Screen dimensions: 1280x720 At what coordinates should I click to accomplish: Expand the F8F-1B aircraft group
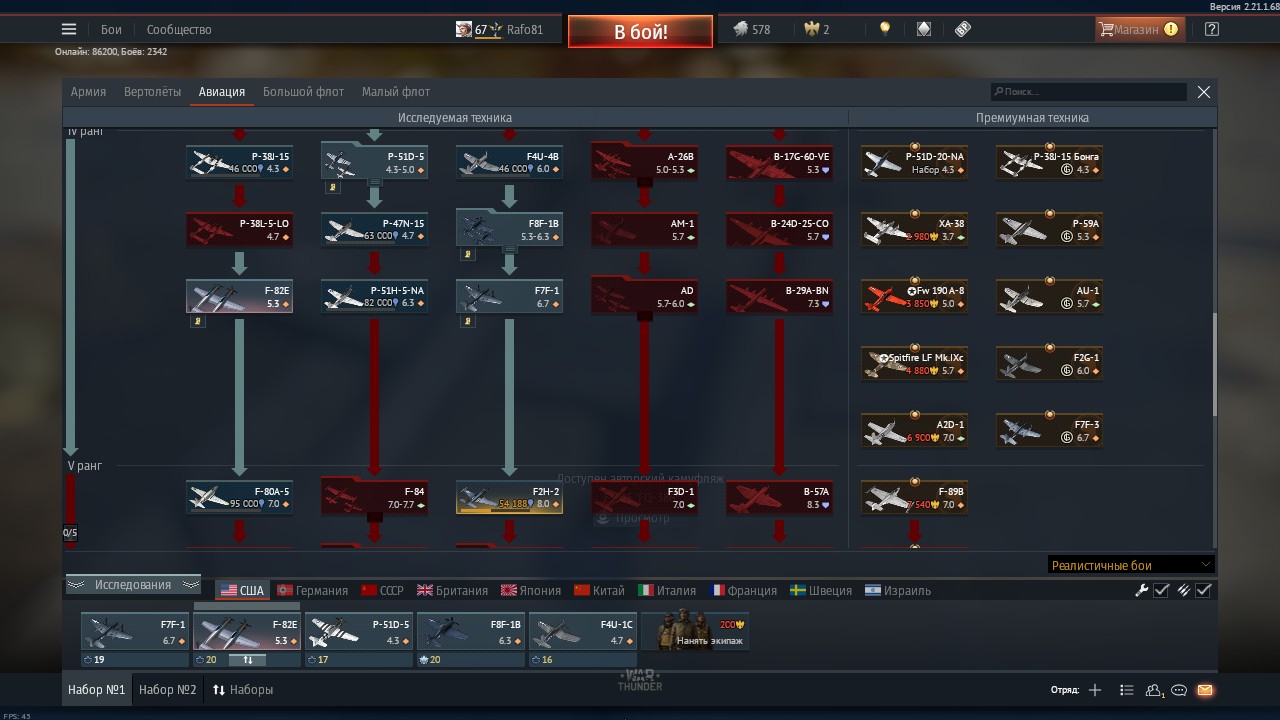[509, 229]
